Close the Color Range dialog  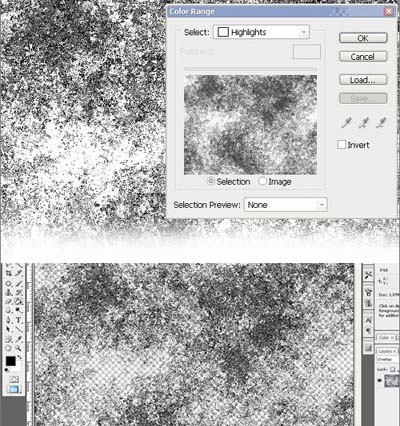(389, 11)
